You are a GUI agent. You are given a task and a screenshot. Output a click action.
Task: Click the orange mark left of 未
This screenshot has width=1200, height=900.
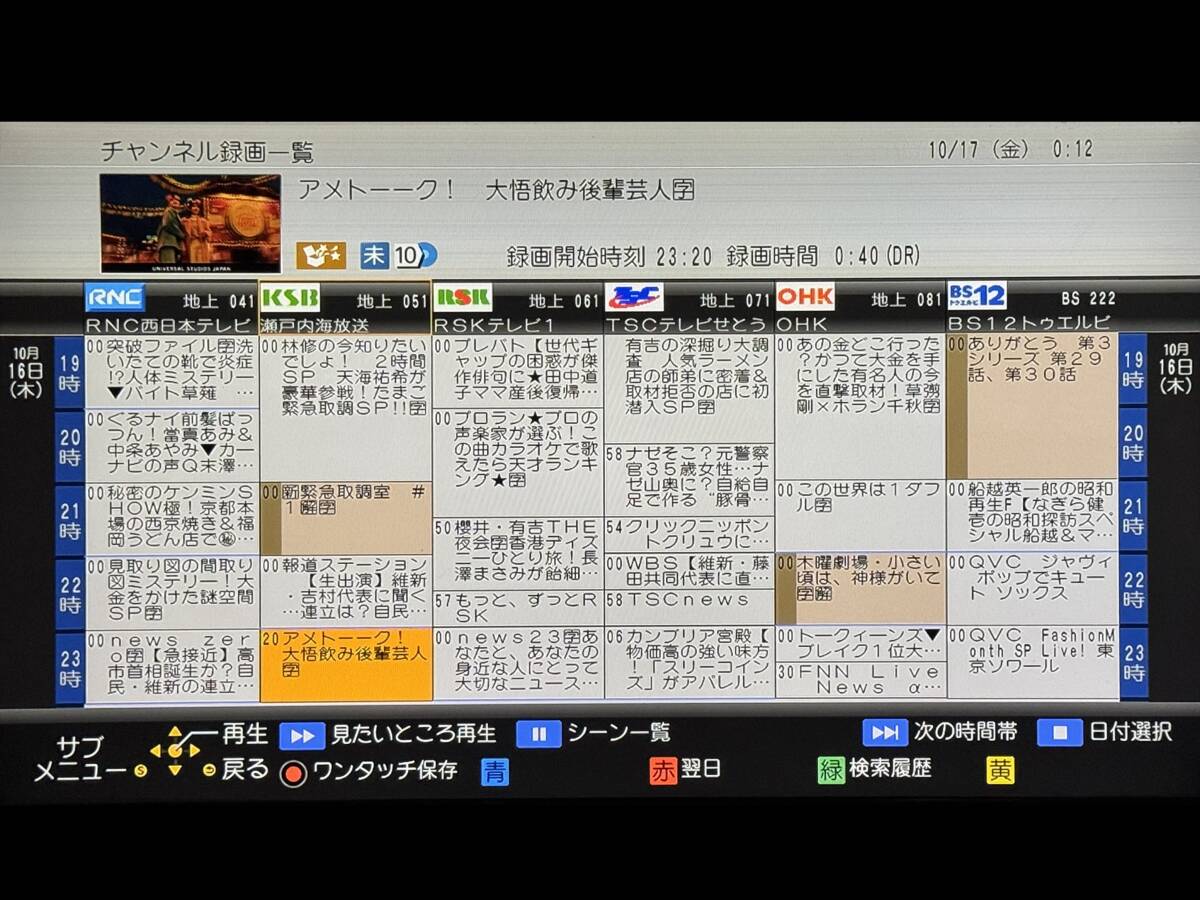pos(320,255)
